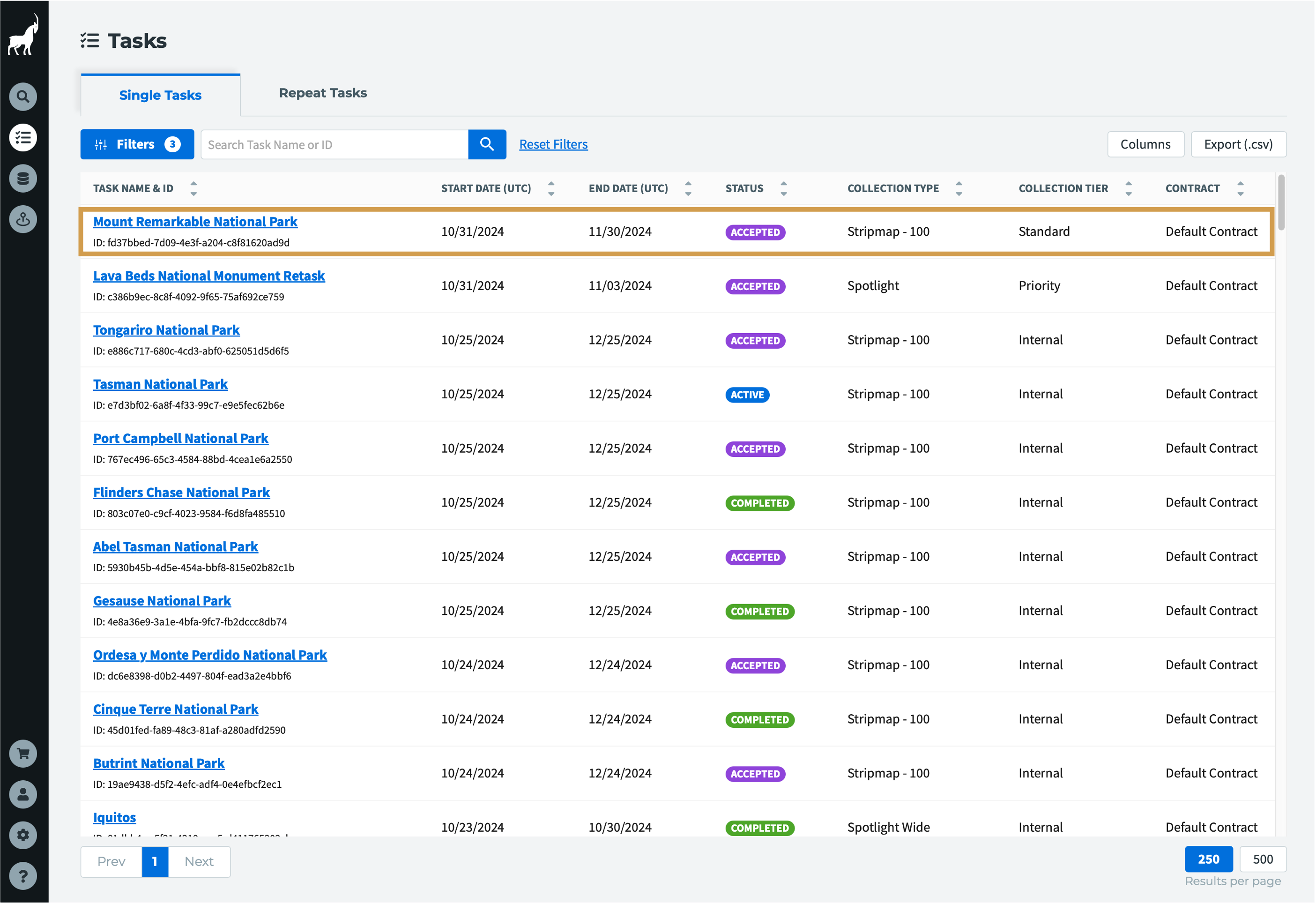Sort by Collection Tier column arrows
1316x904 pixels.
click(x=1128, y=188)
